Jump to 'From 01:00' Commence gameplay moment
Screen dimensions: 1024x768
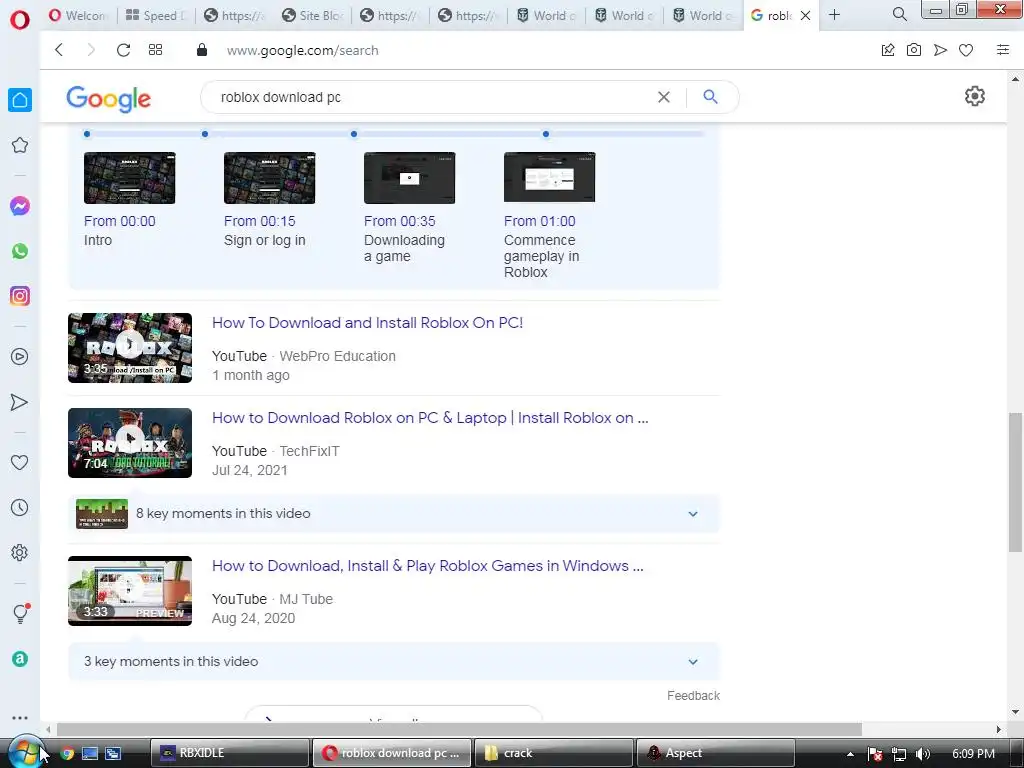click(539, 221)
